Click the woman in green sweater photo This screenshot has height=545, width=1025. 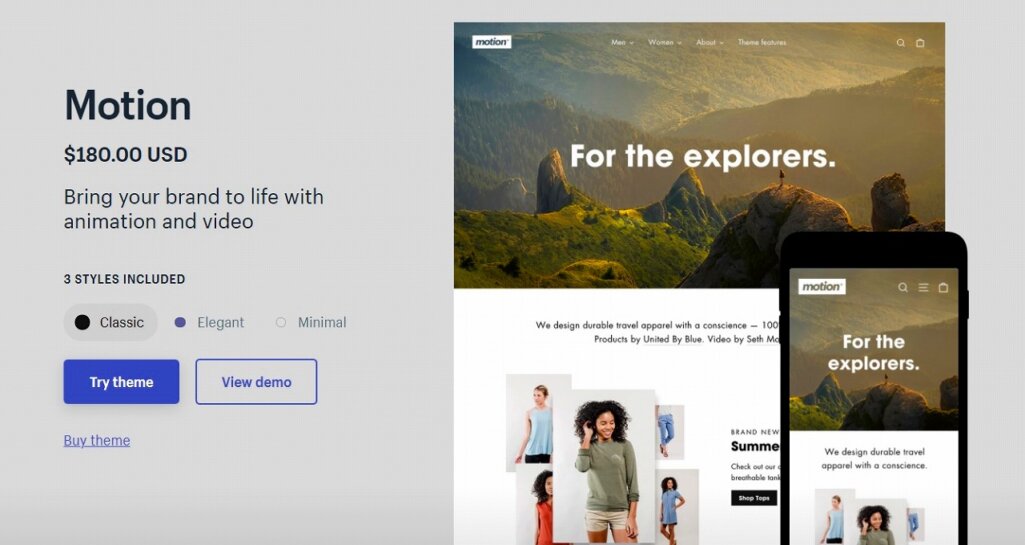click(x=605, y=467)
